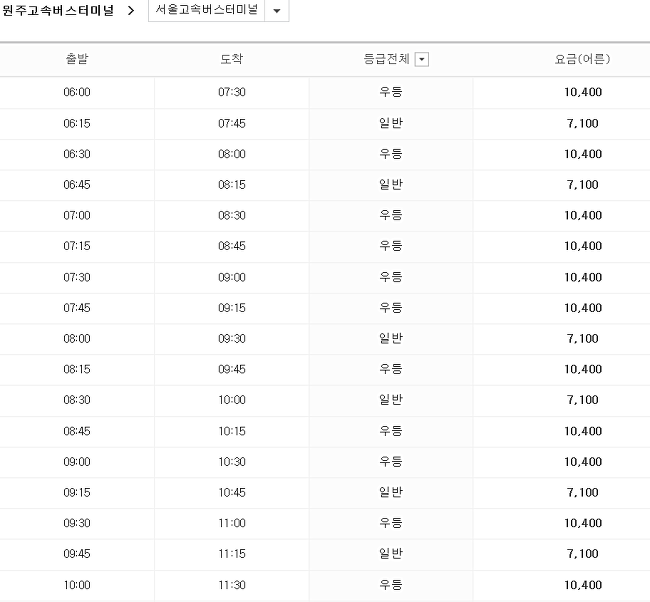Click the 07:30 arrival time cell
Viewport: 650px width, 602px height.
[x=232, y=92]
